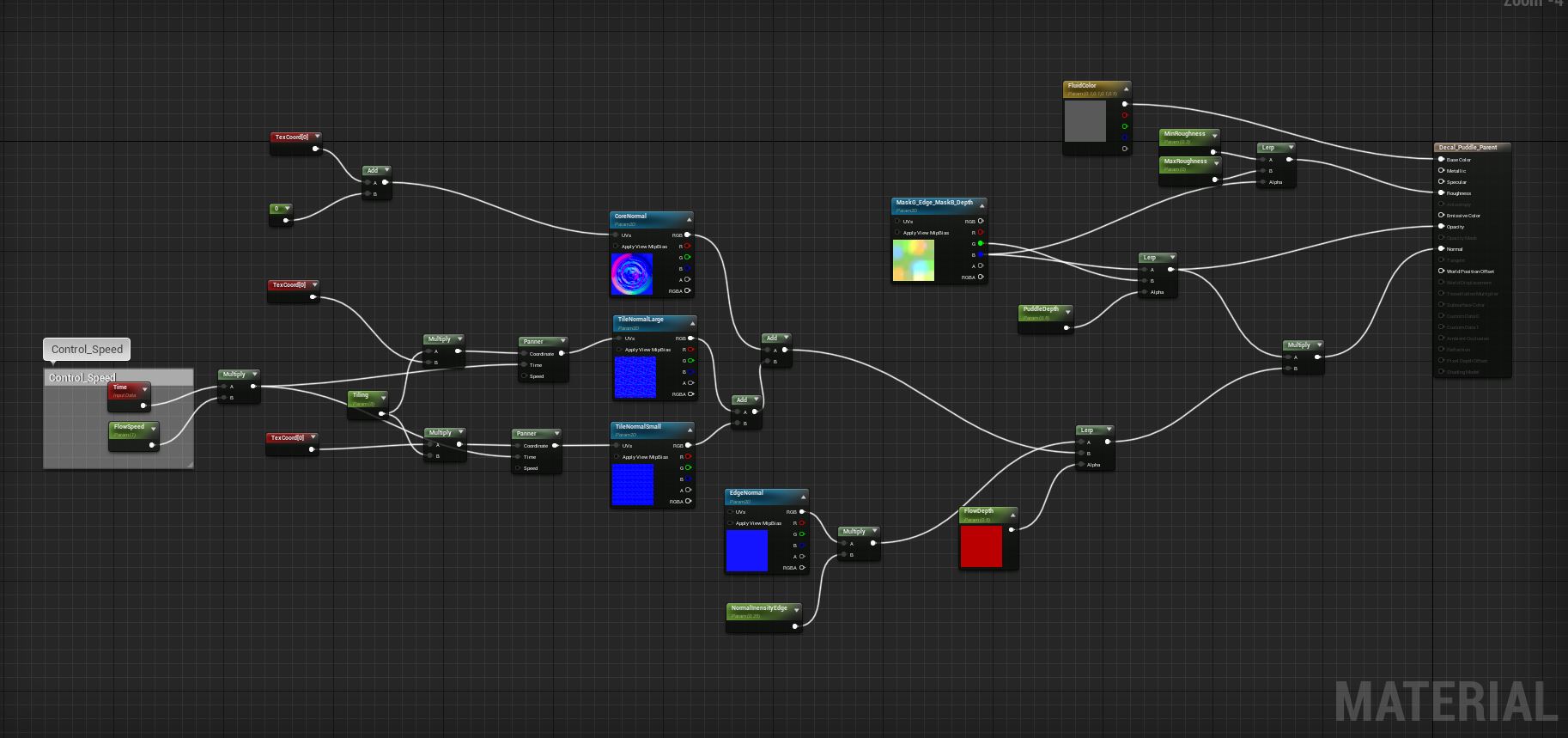Click the Roughness input pin on Decal_Puddle_Parent
The height and width of the screenshot is (738, 1568).
1441,192
